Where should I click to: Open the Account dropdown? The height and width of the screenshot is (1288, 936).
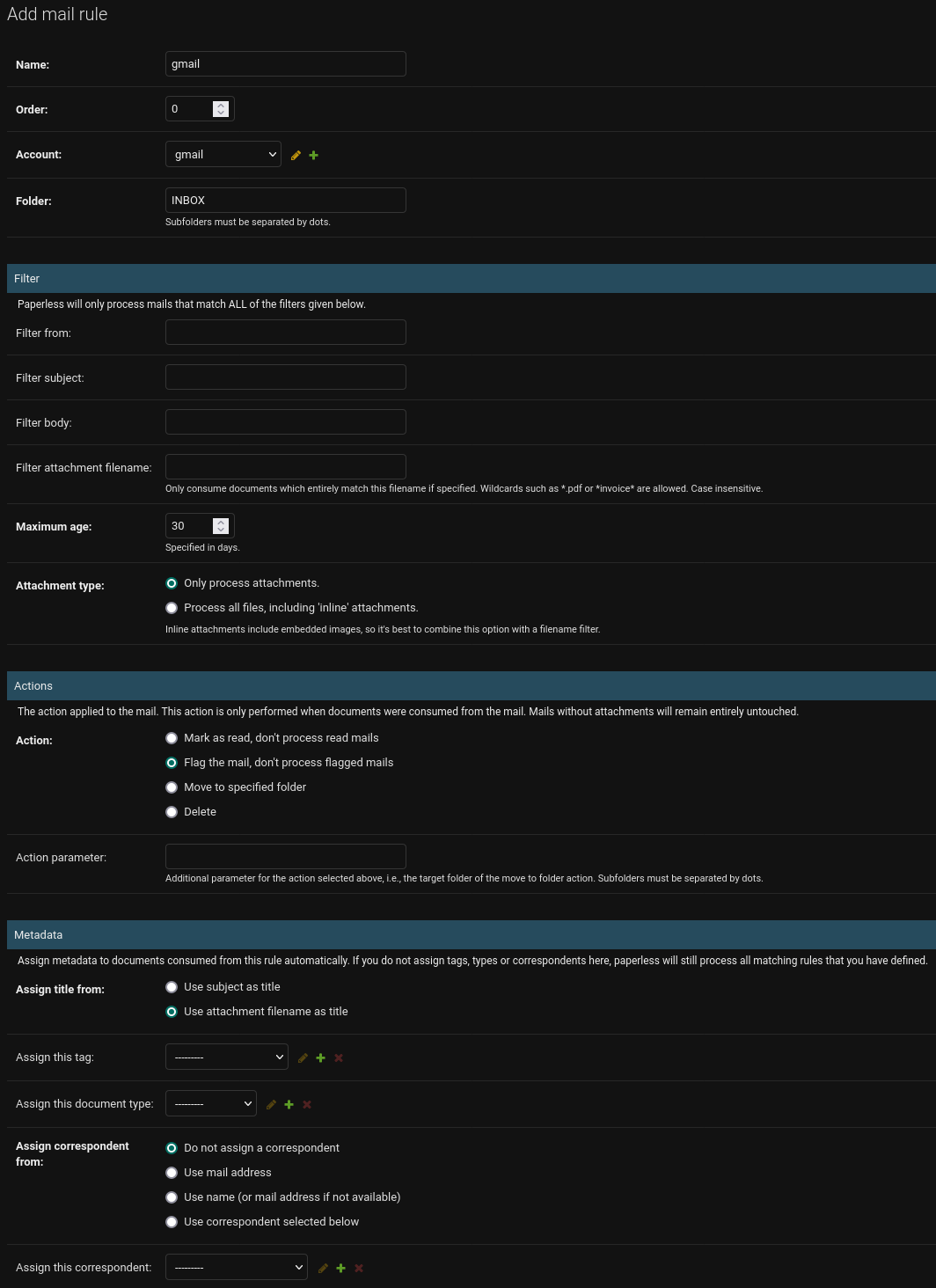pos(223,154)
